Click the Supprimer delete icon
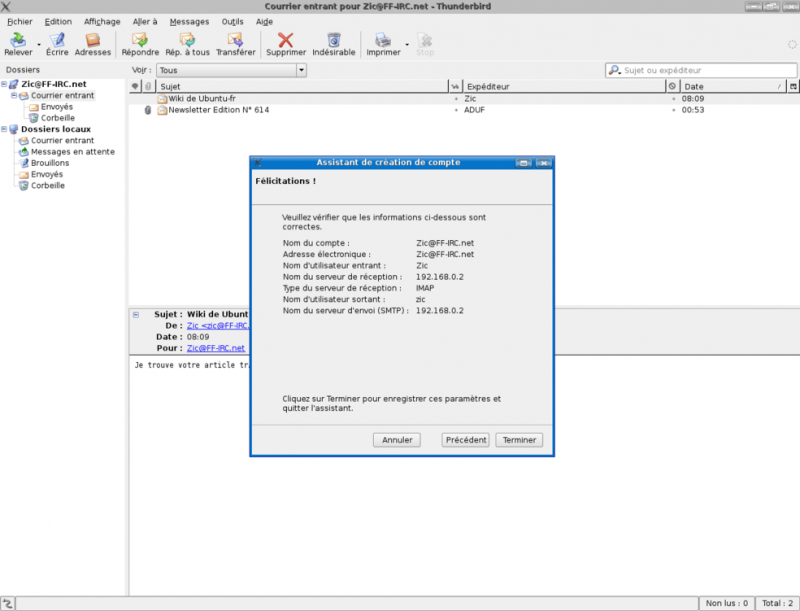 tap(286, 42)
